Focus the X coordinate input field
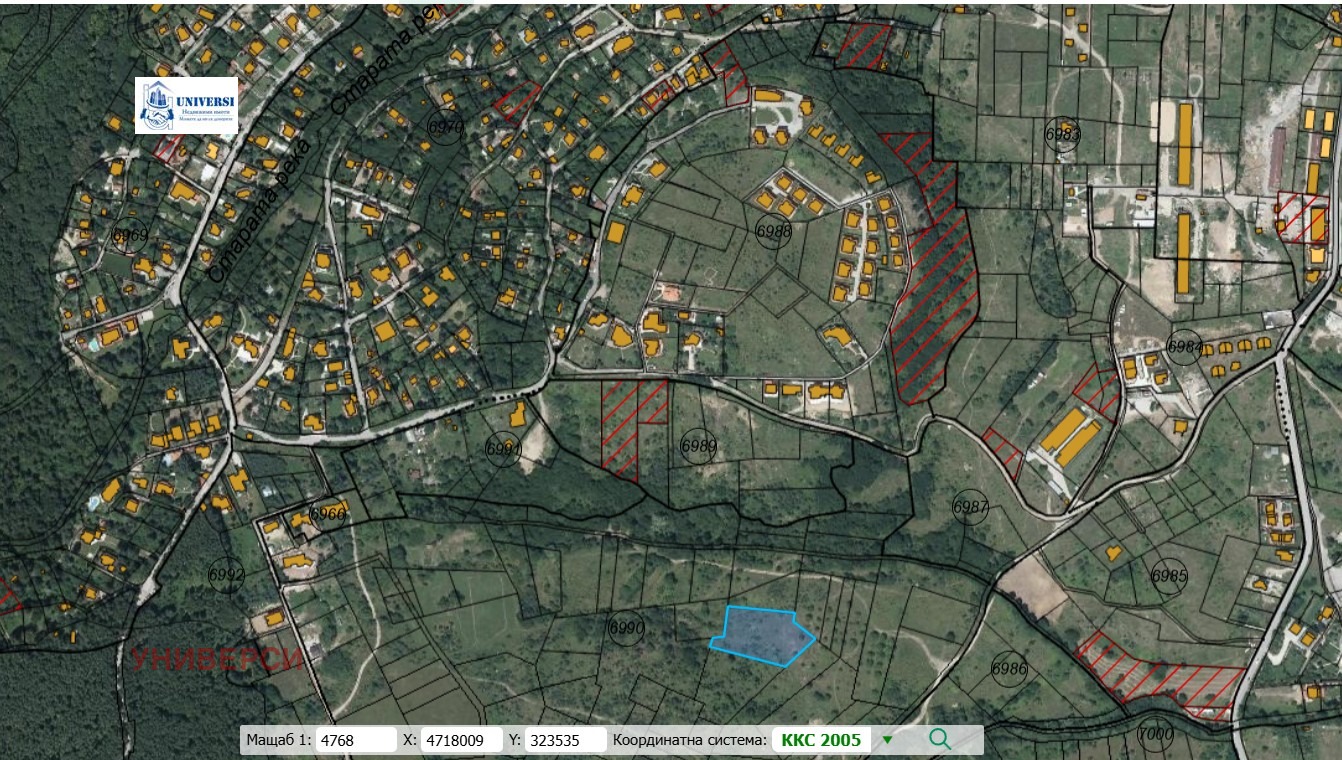 (460, 740)
